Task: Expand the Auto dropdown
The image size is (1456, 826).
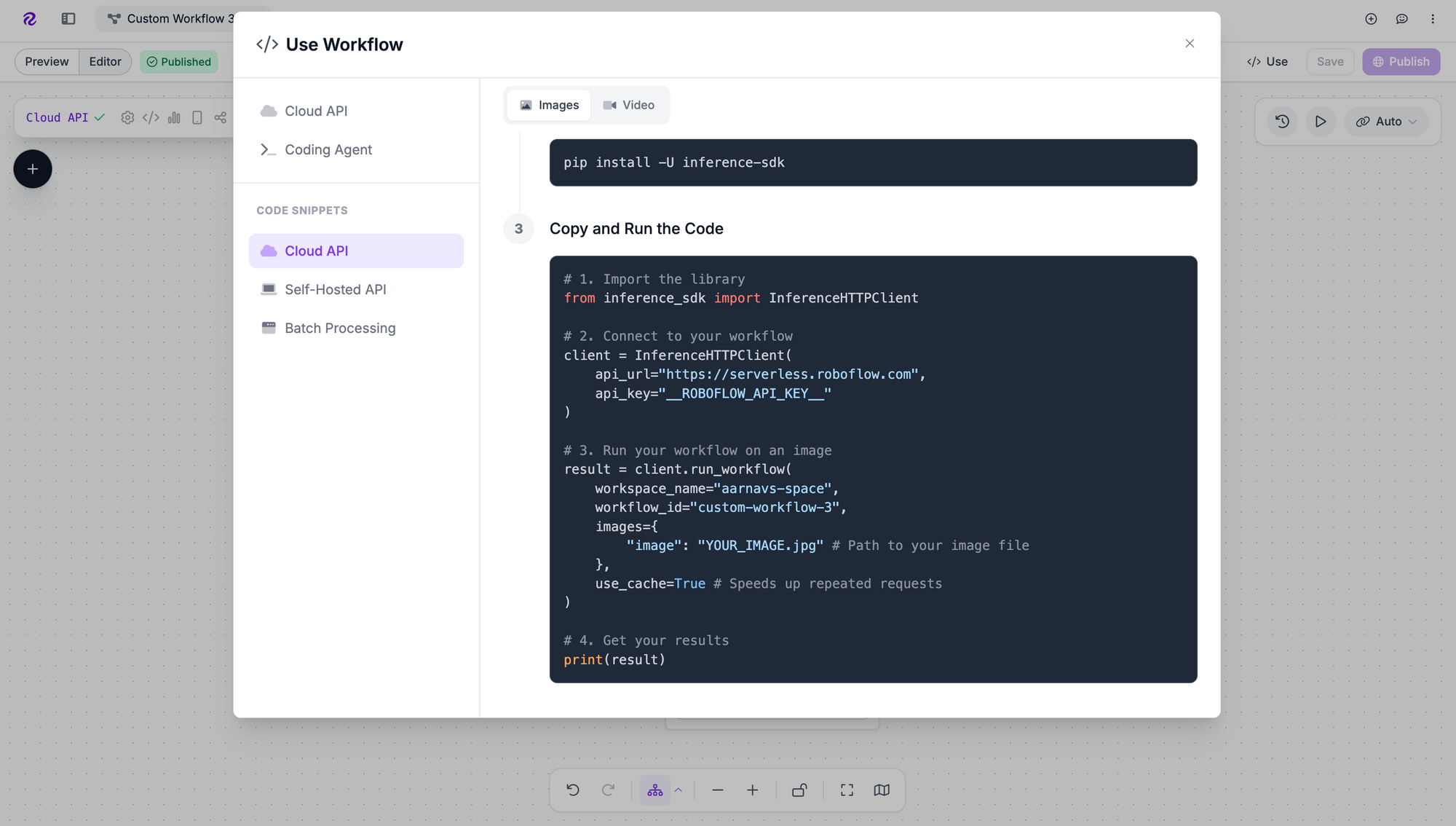Action: point(1386,122)
